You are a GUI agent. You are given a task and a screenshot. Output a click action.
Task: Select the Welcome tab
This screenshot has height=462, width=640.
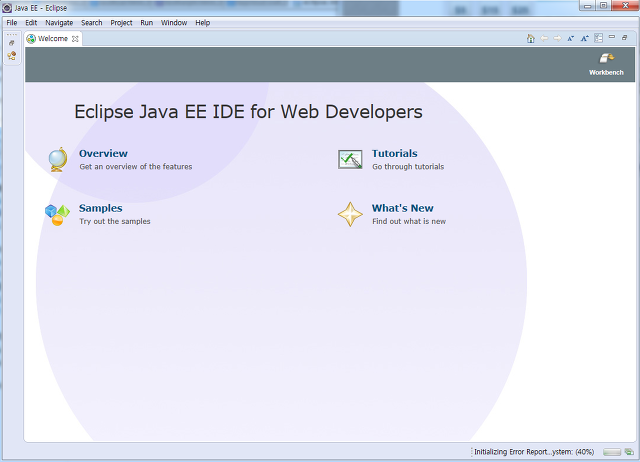click(53, 39)
